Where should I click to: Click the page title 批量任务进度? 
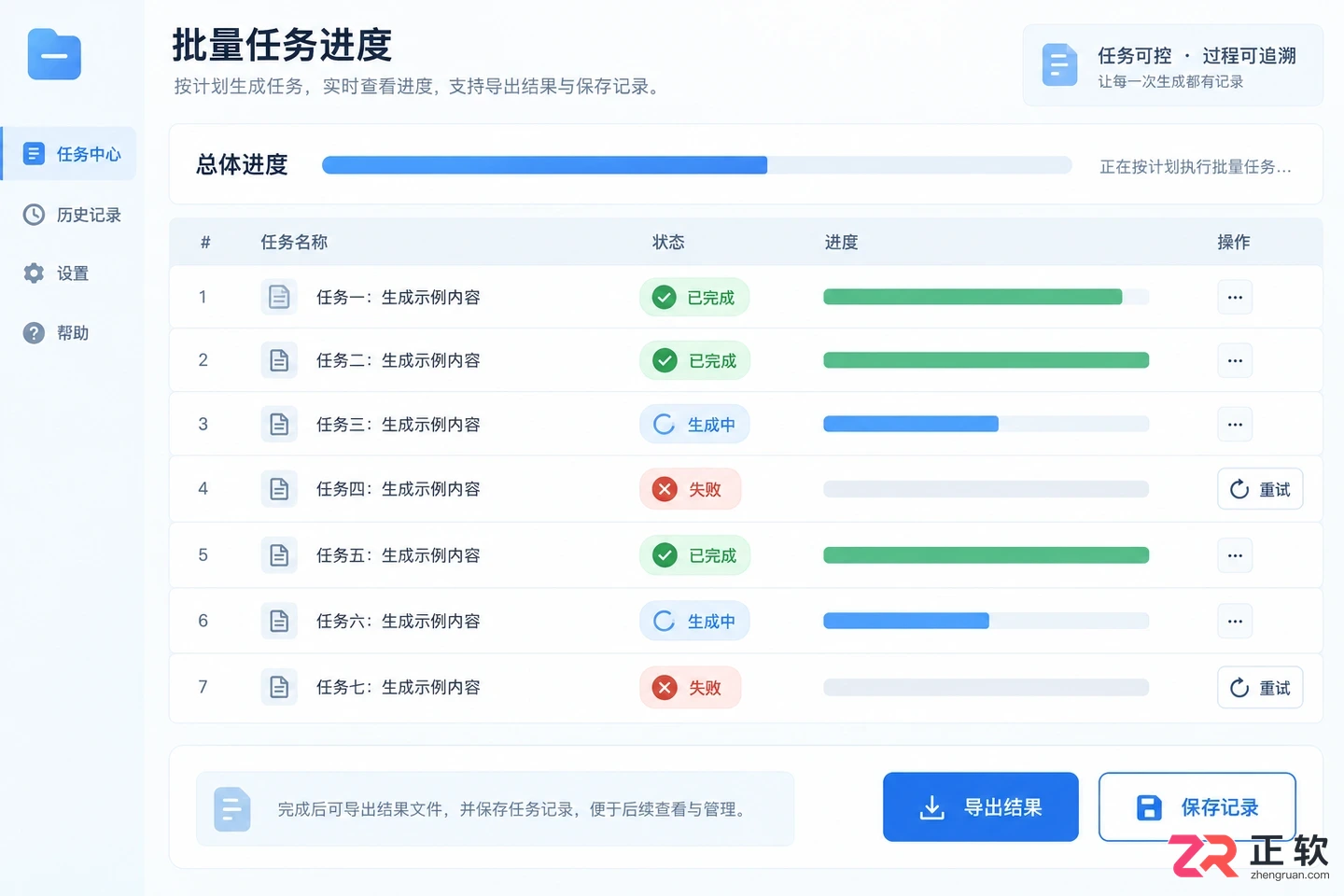tap(282, 45)
